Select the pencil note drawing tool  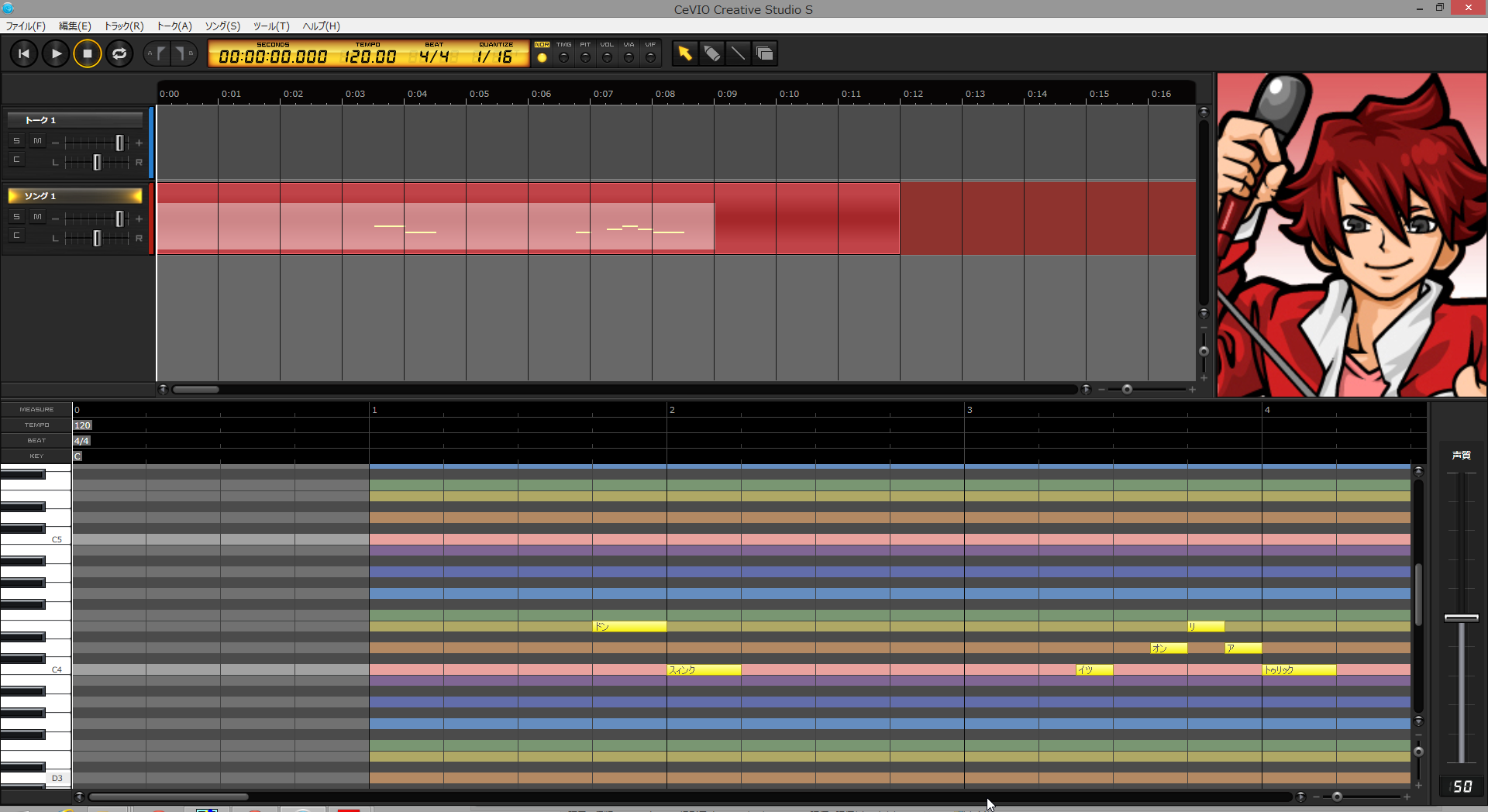[x=711, y=53]
